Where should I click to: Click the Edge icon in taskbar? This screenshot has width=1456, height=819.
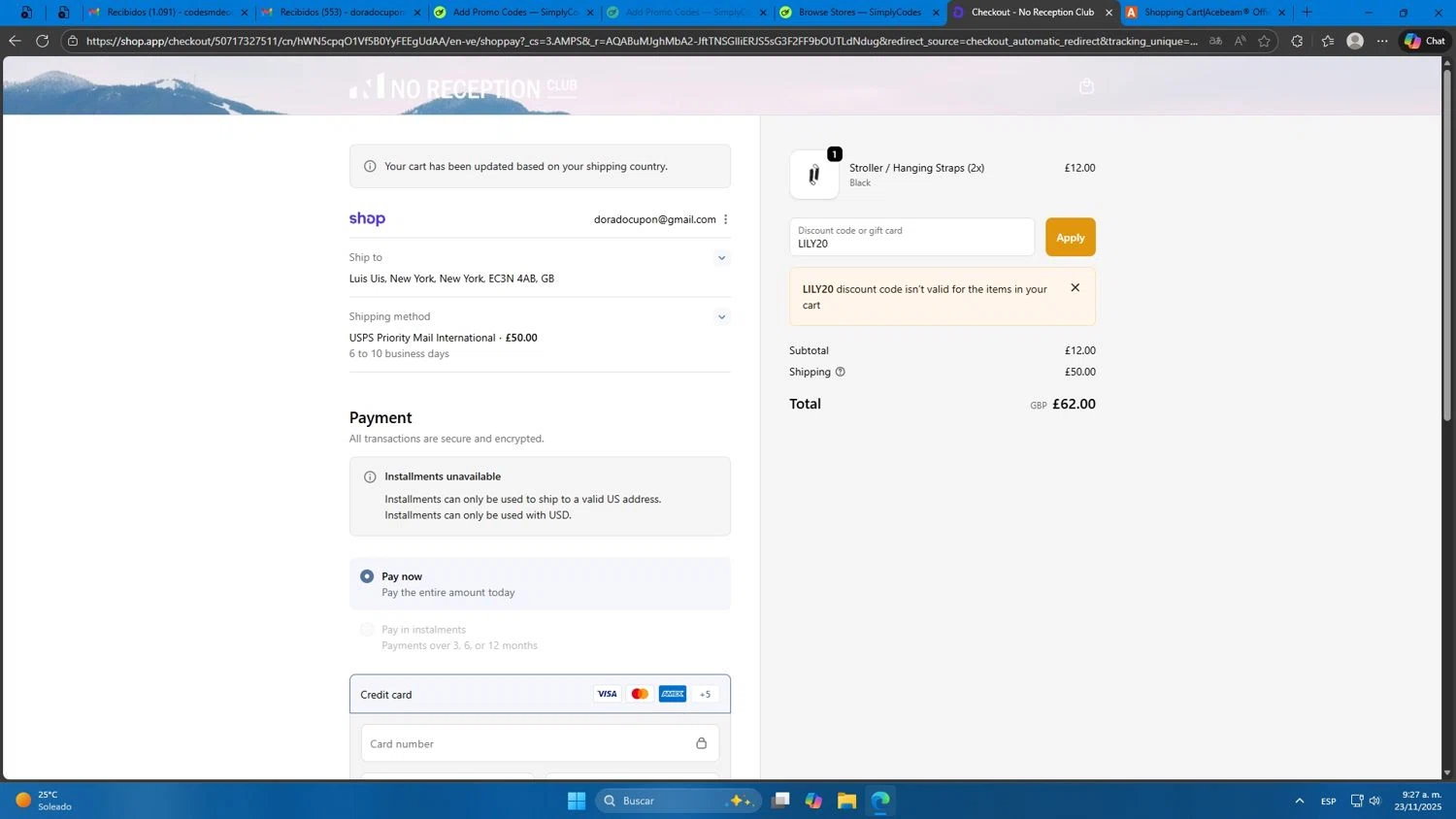click(880, 801)
